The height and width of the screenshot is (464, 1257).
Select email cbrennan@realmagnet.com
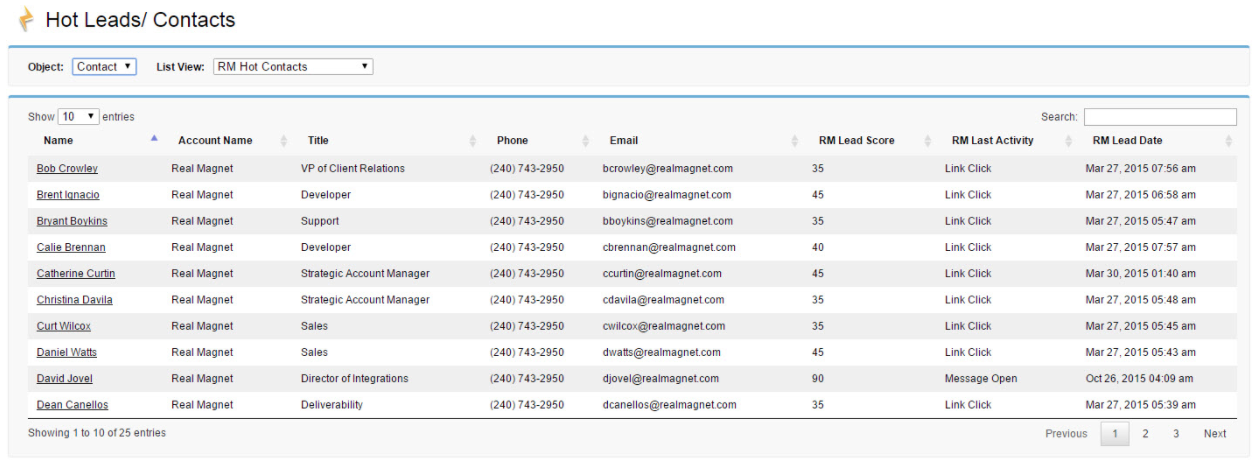(669, 247)
